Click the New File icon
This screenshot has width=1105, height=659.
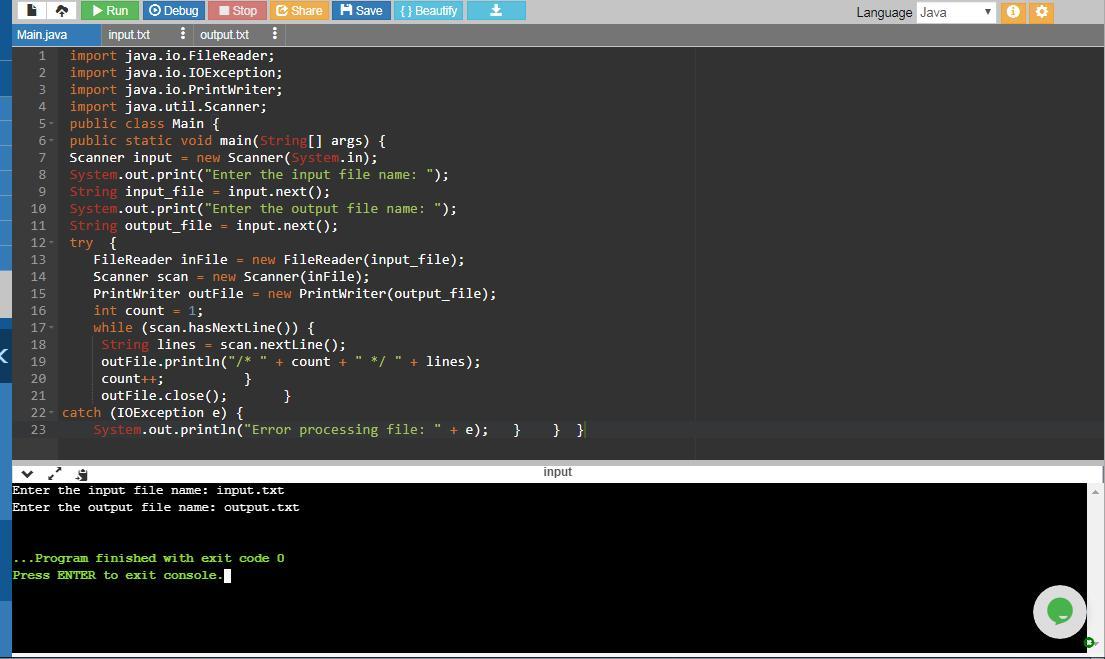click(x=32, y=10)
